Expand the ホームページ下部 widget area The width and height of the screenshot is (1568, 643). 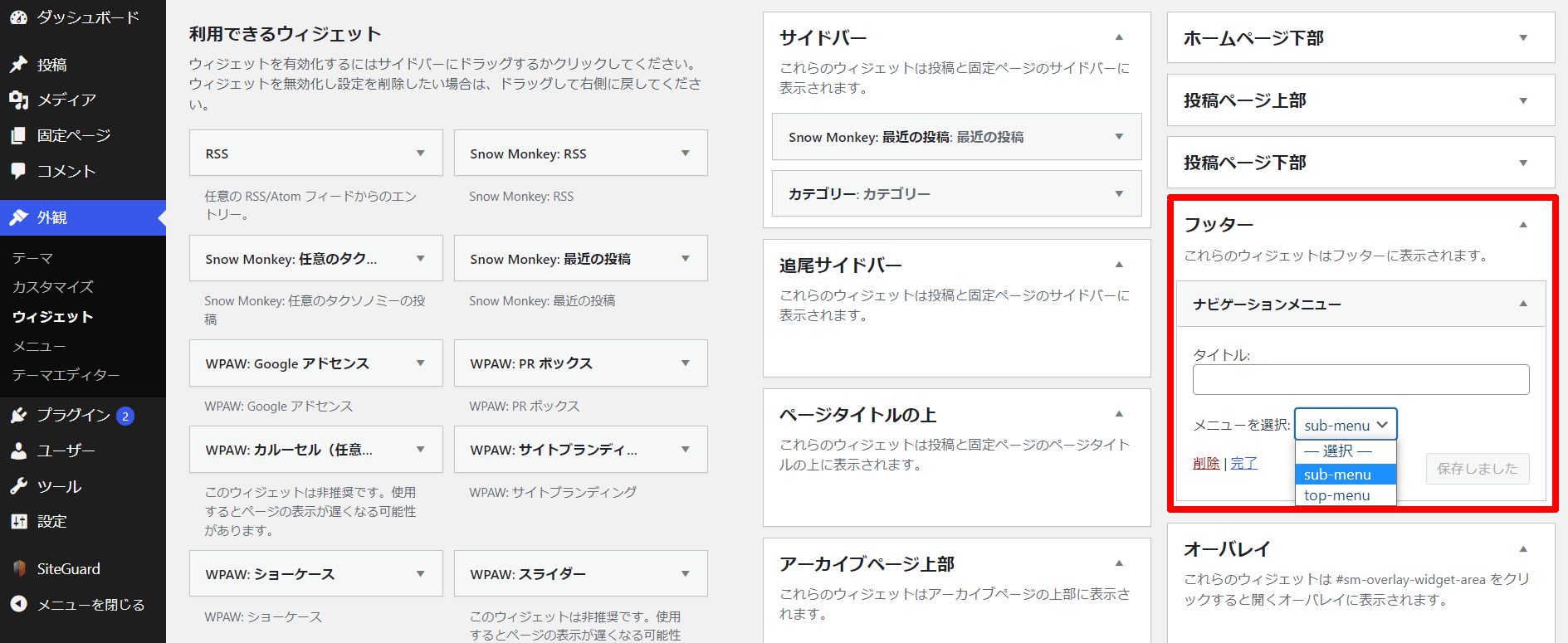tap(1523, 38)
